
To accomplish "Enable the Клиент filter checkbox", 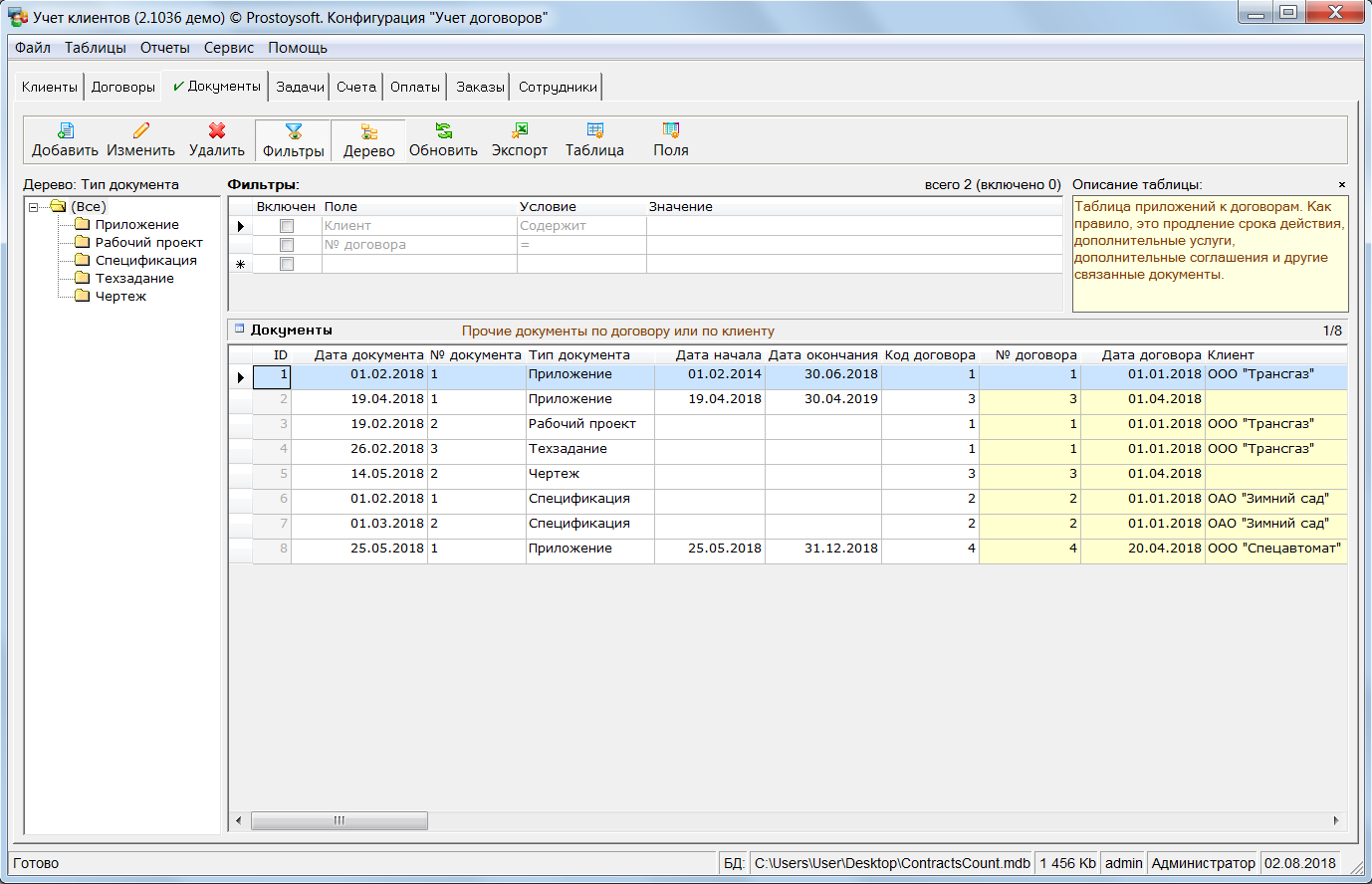I will [x=287, y=226].
